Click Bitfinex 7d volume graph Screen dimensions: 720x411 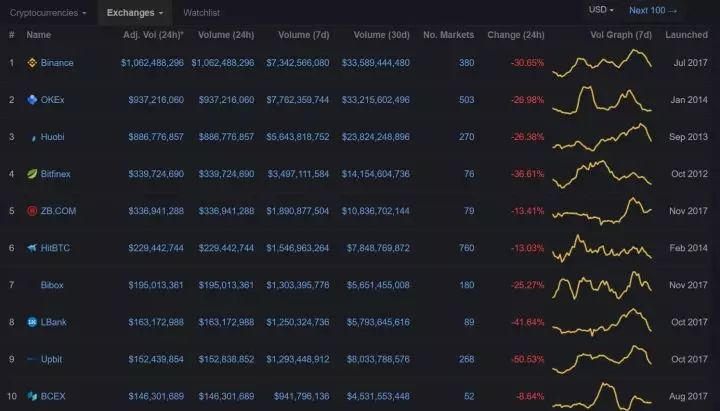click(x=602, y=174)
